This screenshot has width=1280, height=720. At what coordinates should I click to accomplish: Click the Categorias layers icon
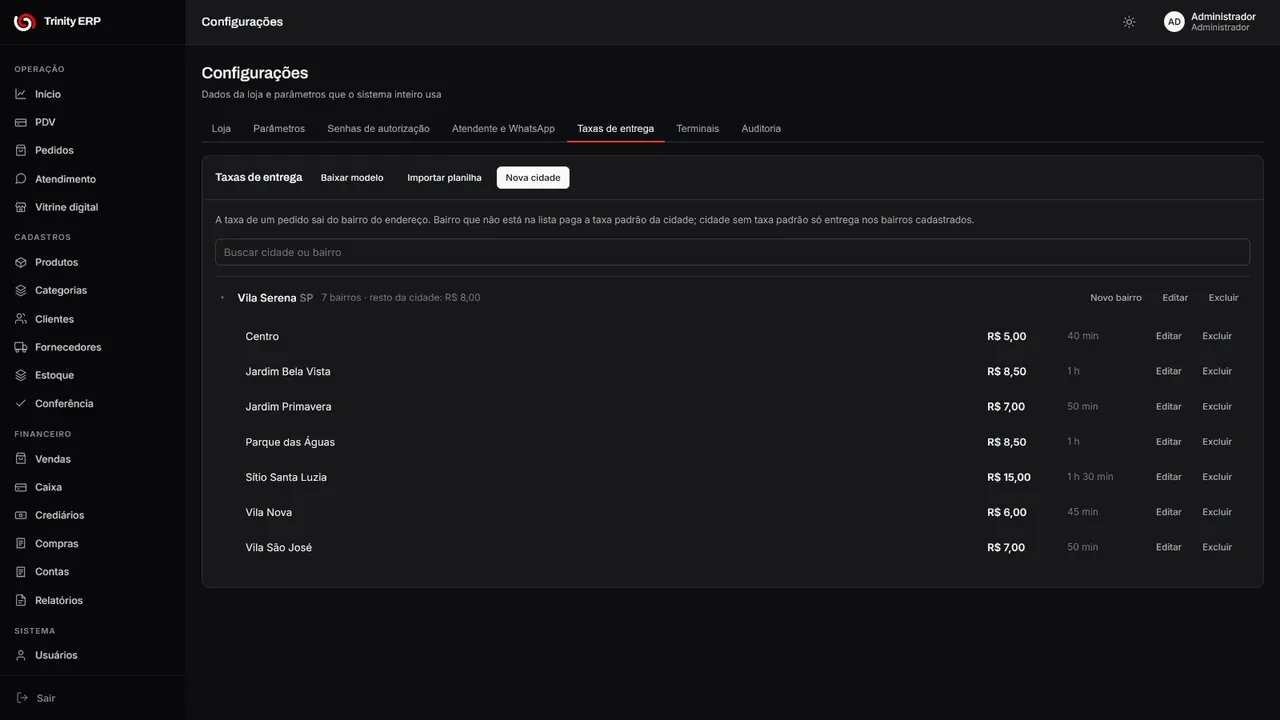21,290
